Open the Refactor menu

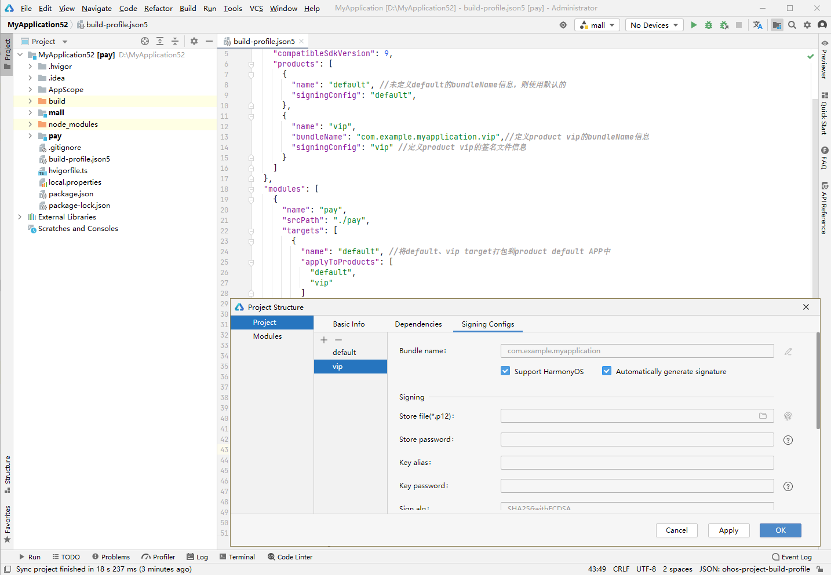158,8
